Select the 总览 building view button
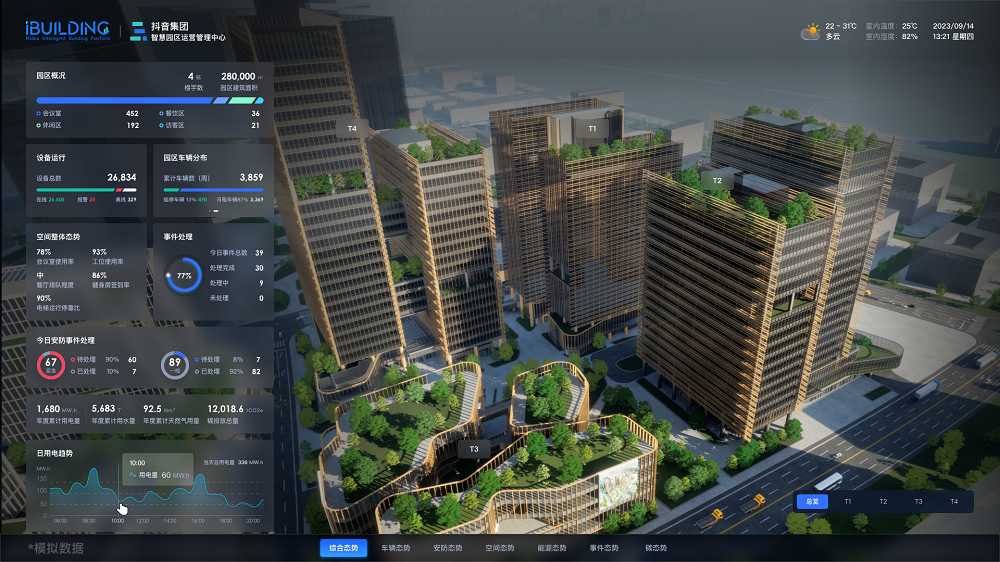1000x562 pixels. point(812,501)
